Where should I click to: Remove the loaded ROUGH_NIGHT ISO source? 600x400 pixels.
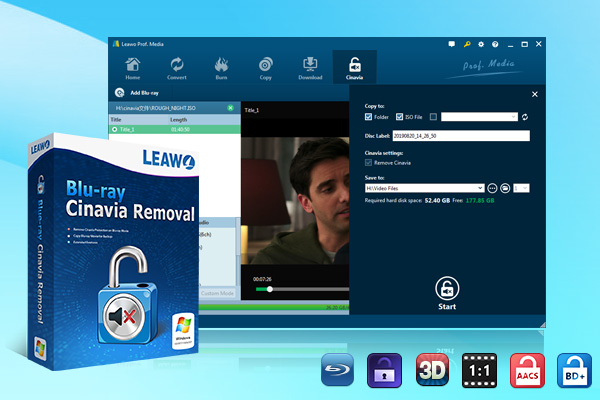(230, 108)
